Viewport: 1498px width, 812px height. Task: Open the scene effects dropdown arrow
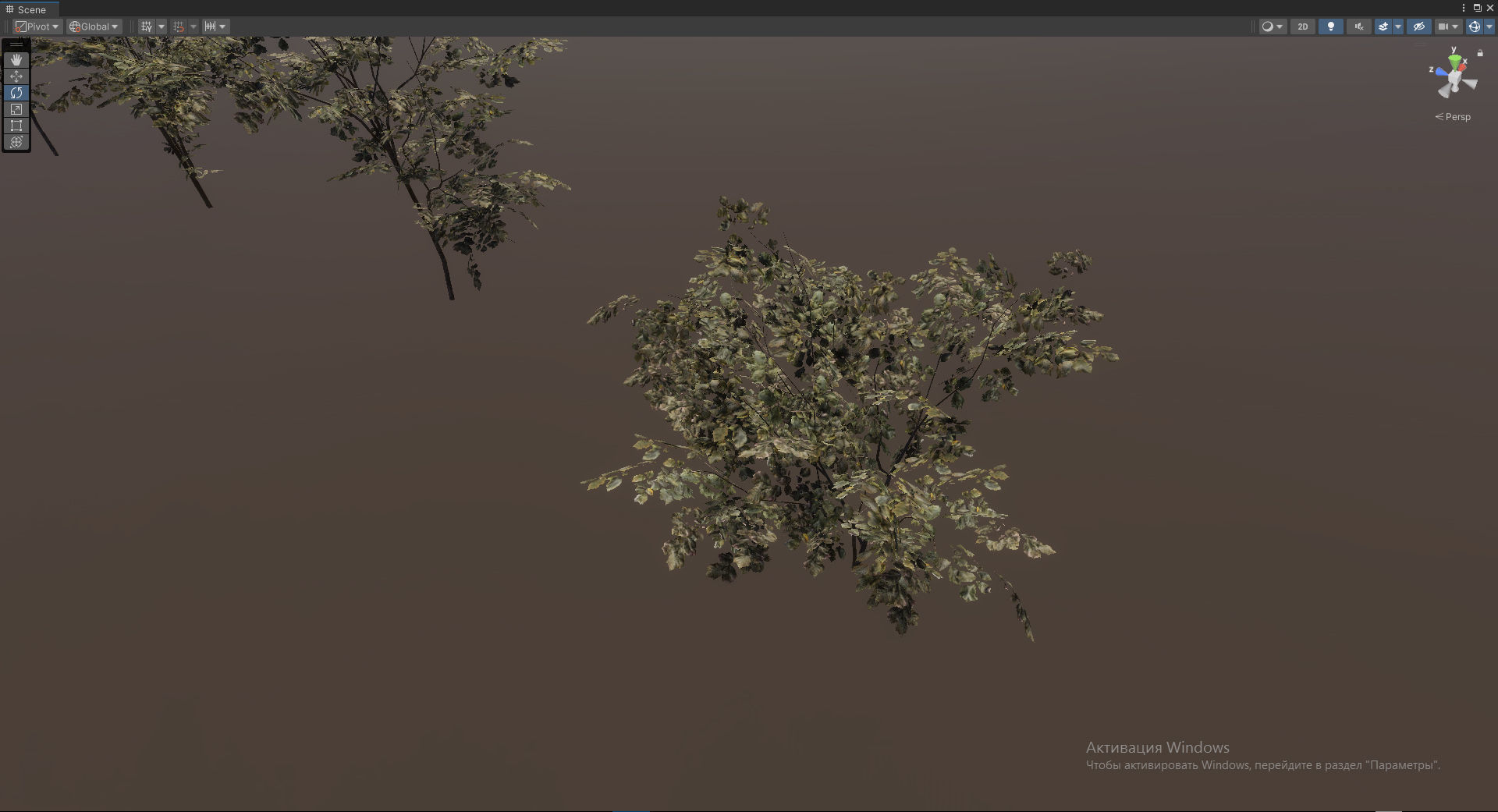click(x=1398, y=27)
